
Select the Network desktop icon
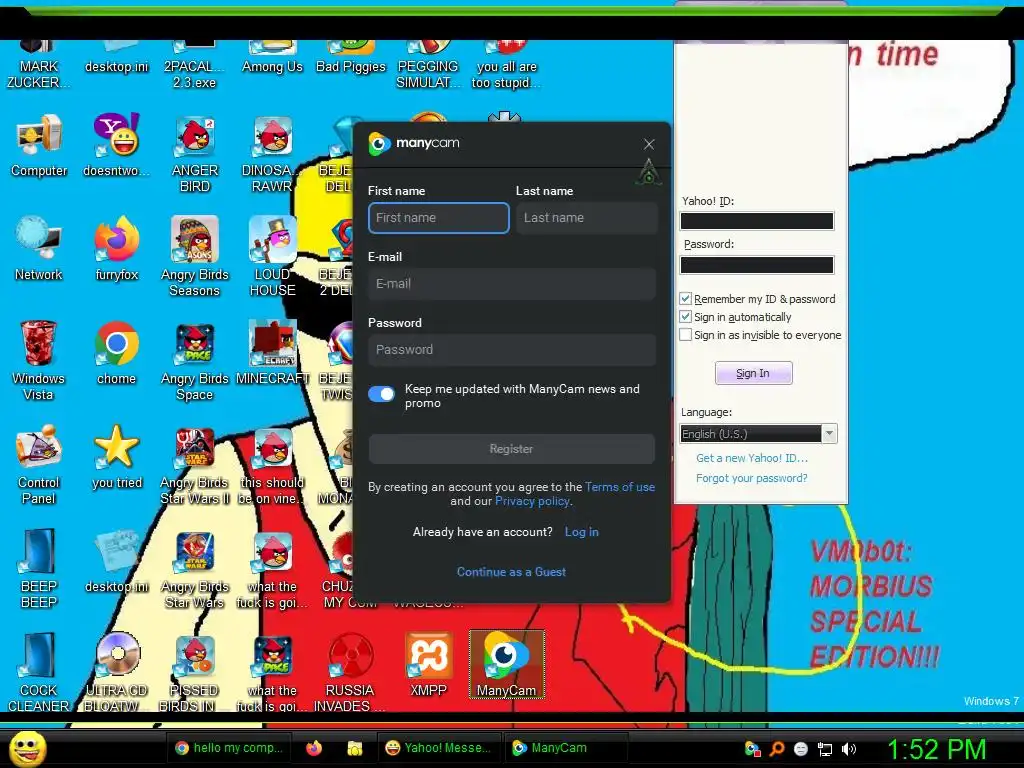39,249
